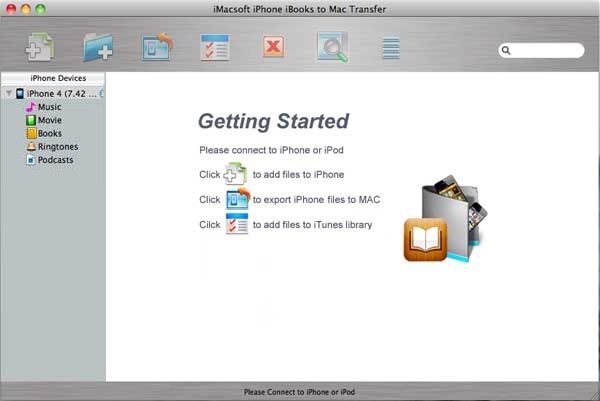The image size is (600, 401).
Task: Click the pink Music note icon
Action: point(31,107)
